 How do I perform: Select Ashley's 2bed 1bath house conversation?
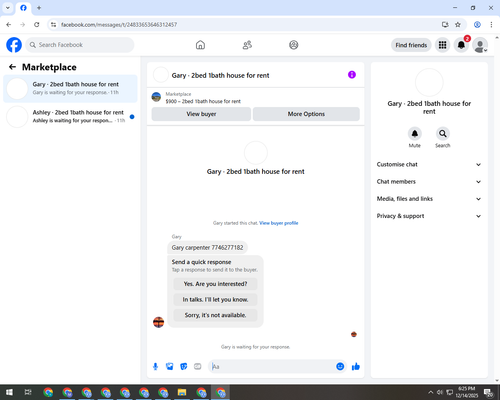coord(70,116)
